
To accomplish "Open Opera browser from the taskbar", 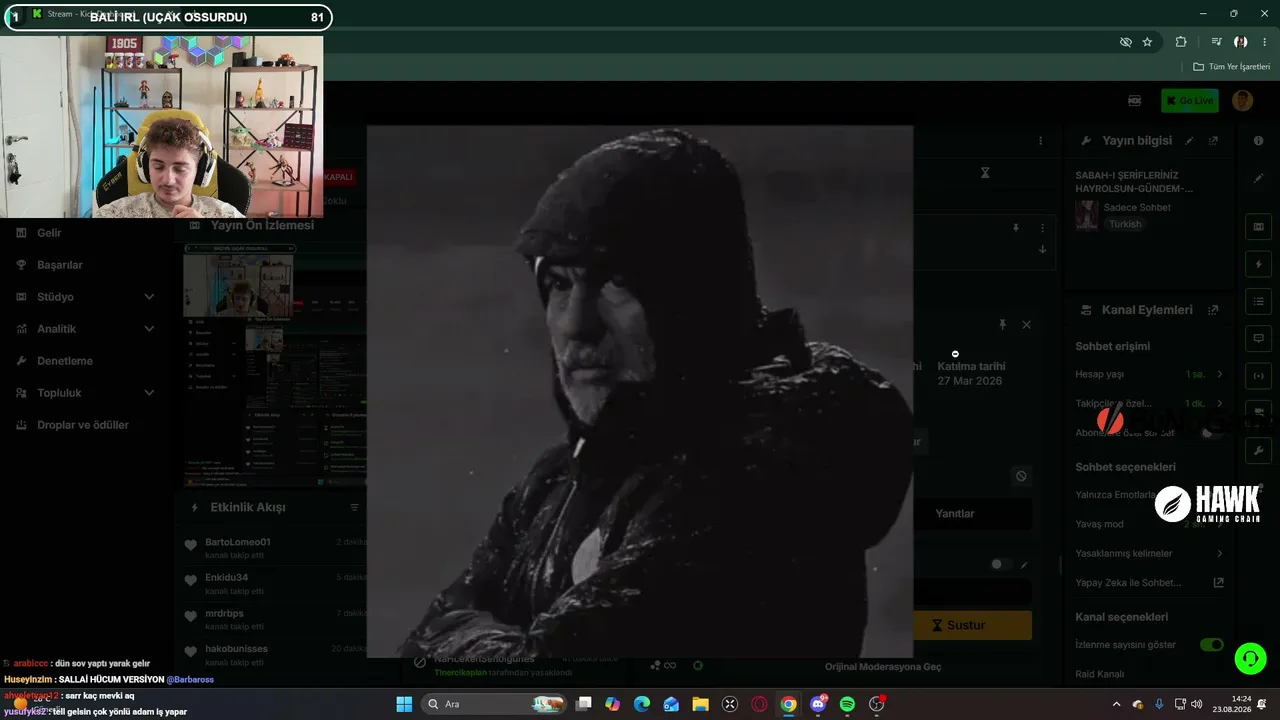I will pyautogui.click(x=760, y=704).
